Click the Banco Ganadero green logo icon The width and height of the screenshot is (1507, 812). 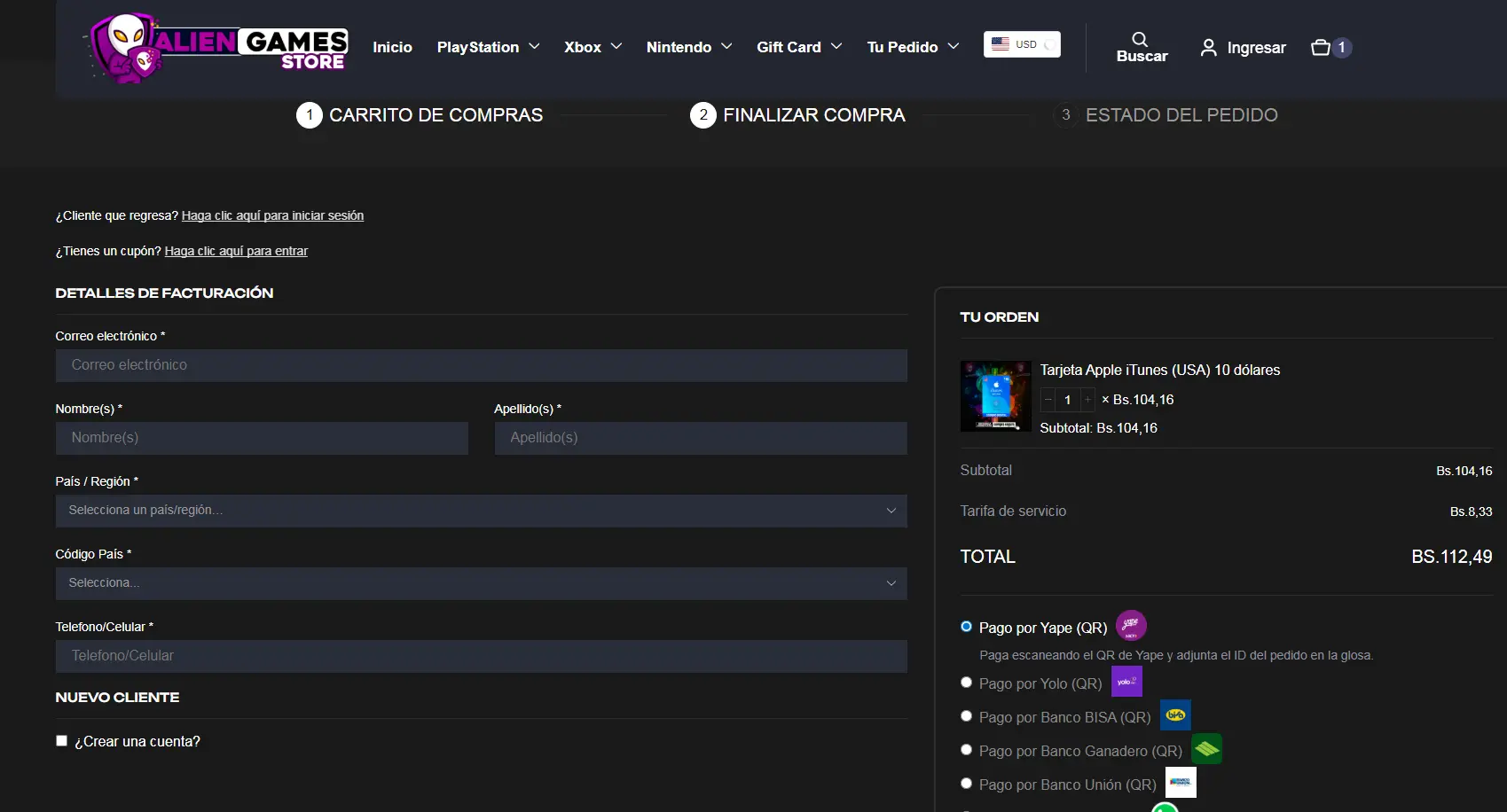[x=1206, y=749]
